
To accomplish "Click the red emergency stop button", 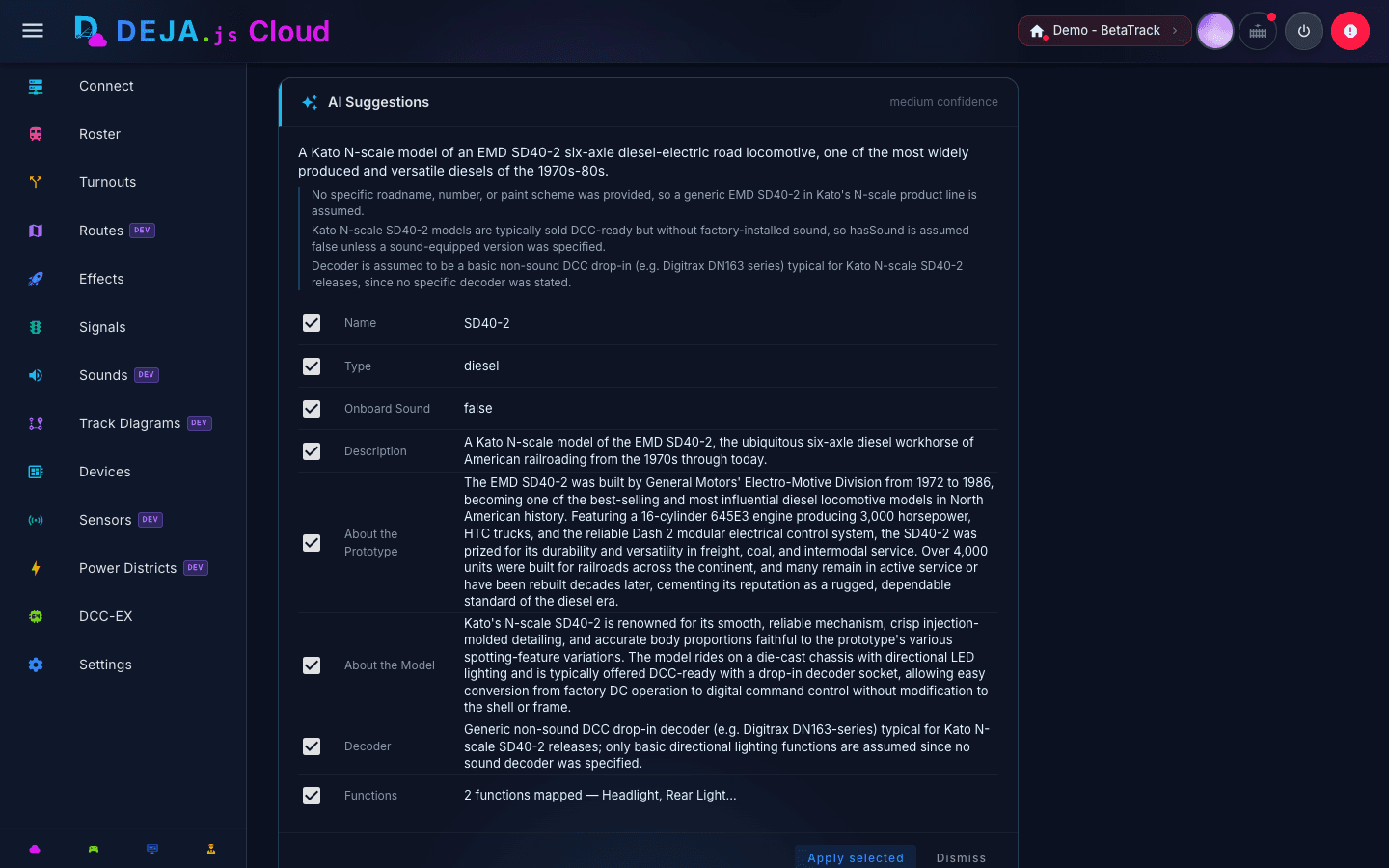I will (1350, 31).
